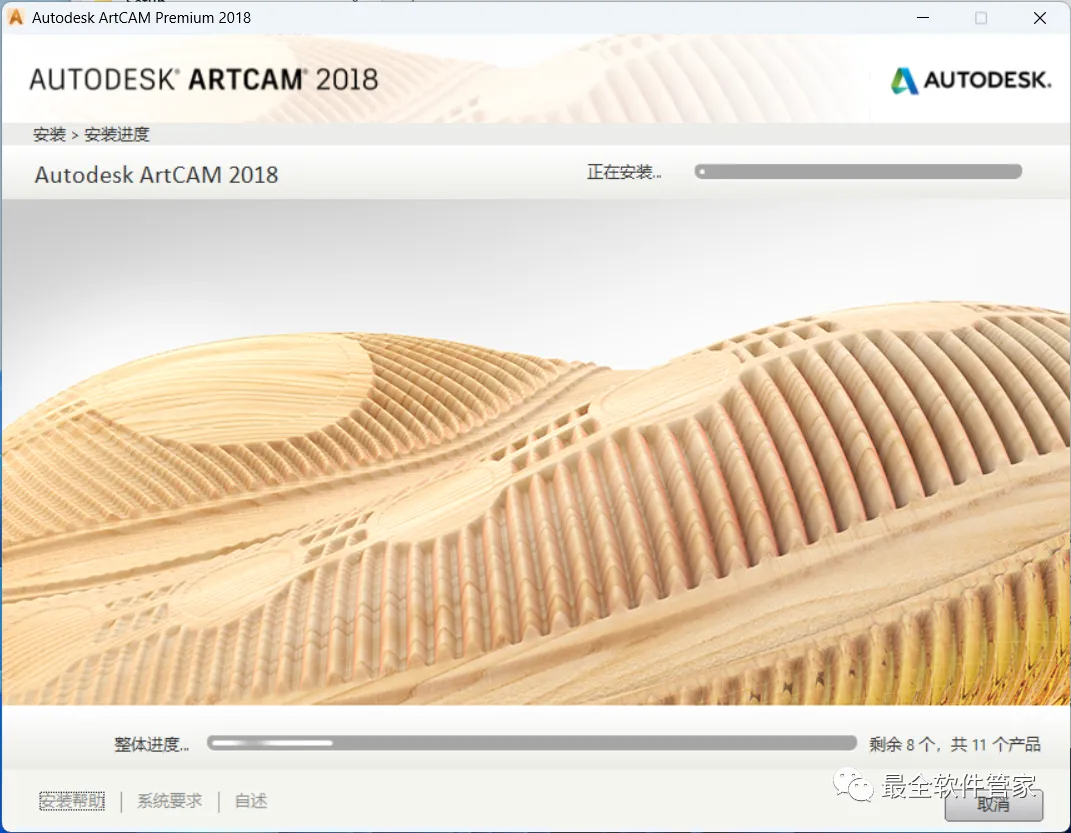The image size is (1071, 833).
Task: Minimize the ArtCAM installer window
Action: (923, 18)
